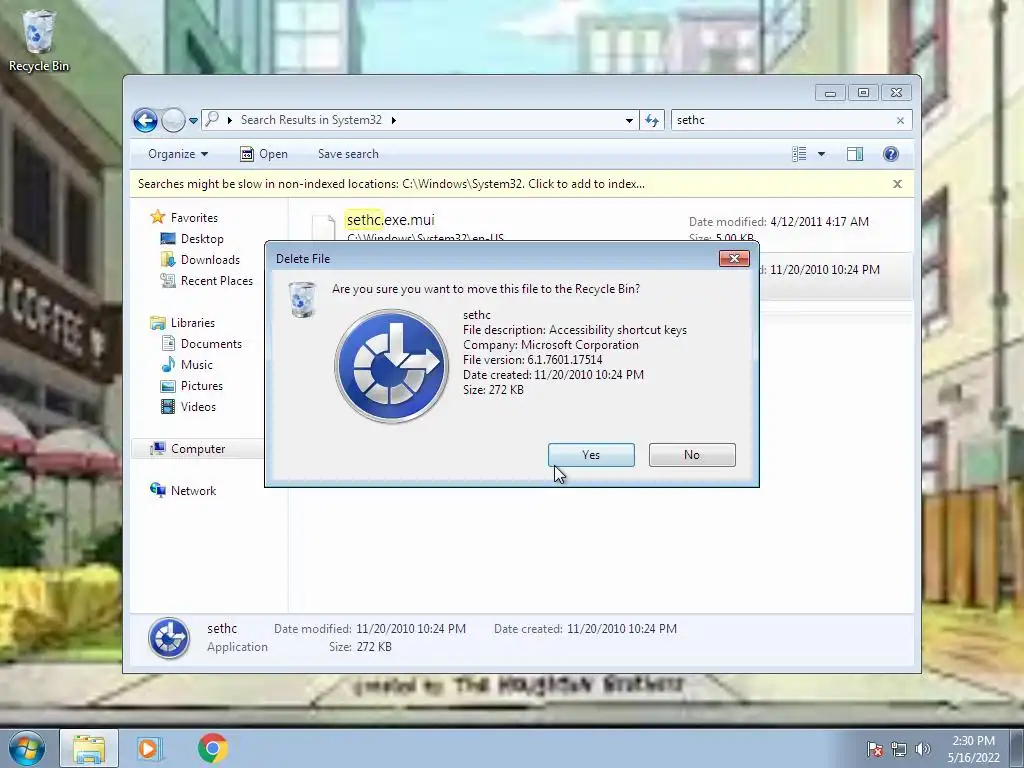Click the sethc search input field

784,120
